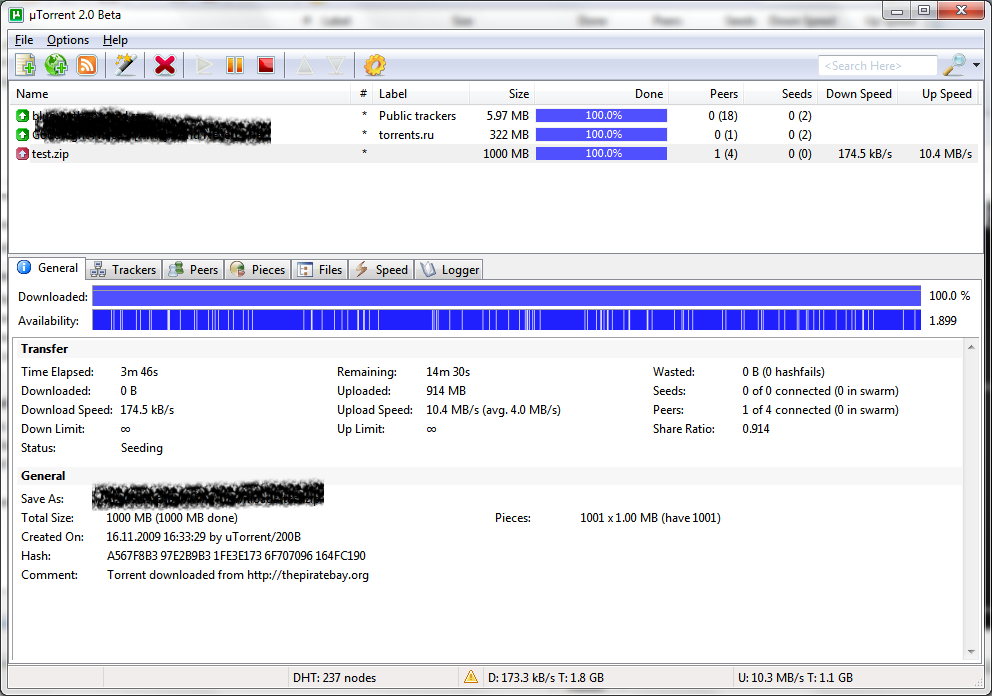Image resolution: width=992 pixels, height=696 pixels.
Task: Click details pane scrollbar down arrow
Action: [971, 652]
